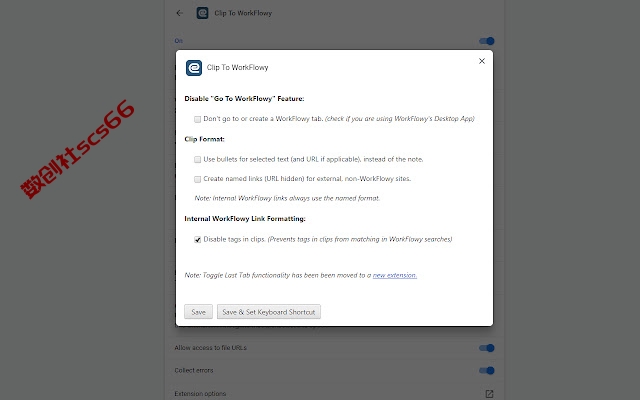Viewport: 640px width, 400px height.
Task: Check "Don't go to or create a WorkFlowy tab"
Action: coord(198,119)
